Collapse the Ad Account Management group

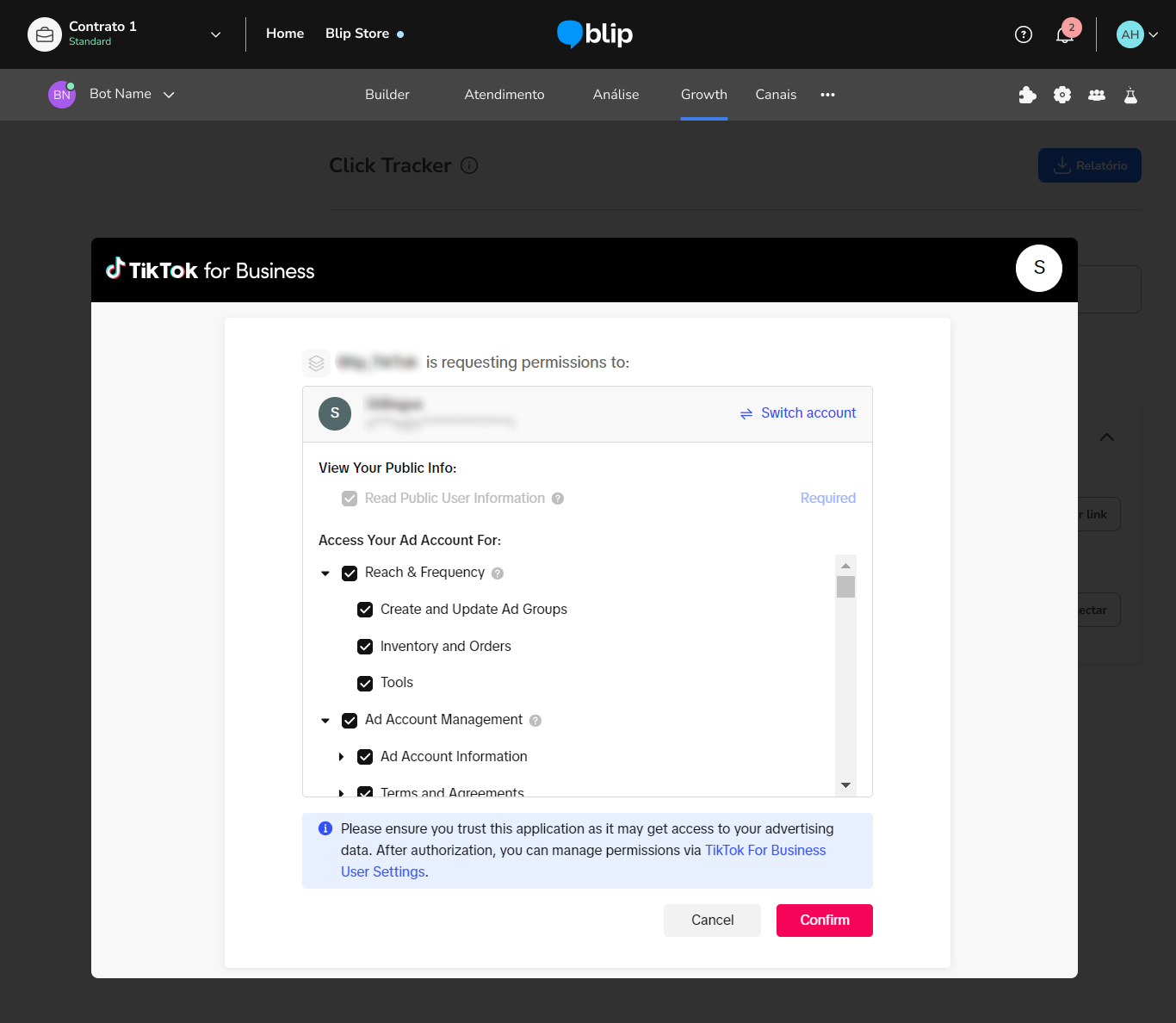pyautogui.click(x=325, y=721)
